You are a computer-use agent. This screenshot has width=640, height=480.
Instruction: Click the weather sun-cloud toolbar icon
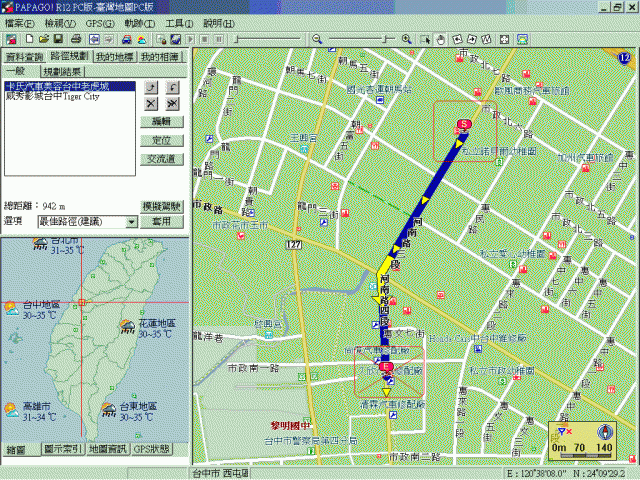click(x=142, y=39)
